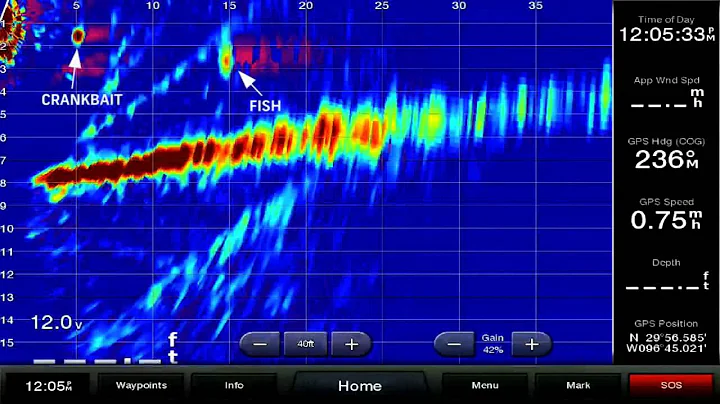Activate the red SOS button
The height and width of the screenshot is (404, 720).
pyautogui.click(x=671, y=385)
